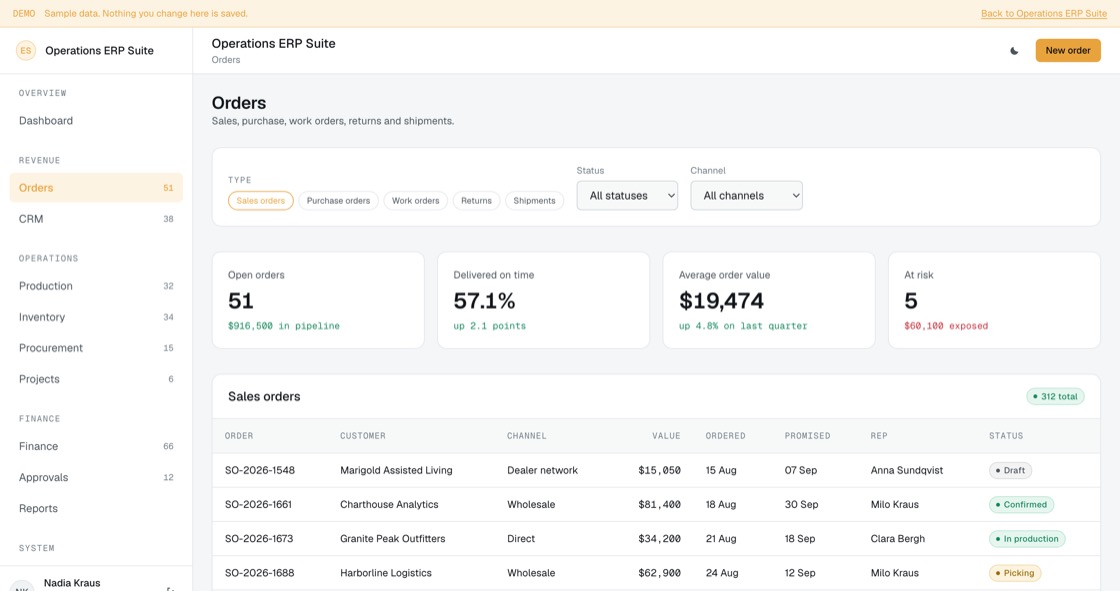Open the Reports page
The width and height of the screenshot is (1120, 591).
[96, 508]
